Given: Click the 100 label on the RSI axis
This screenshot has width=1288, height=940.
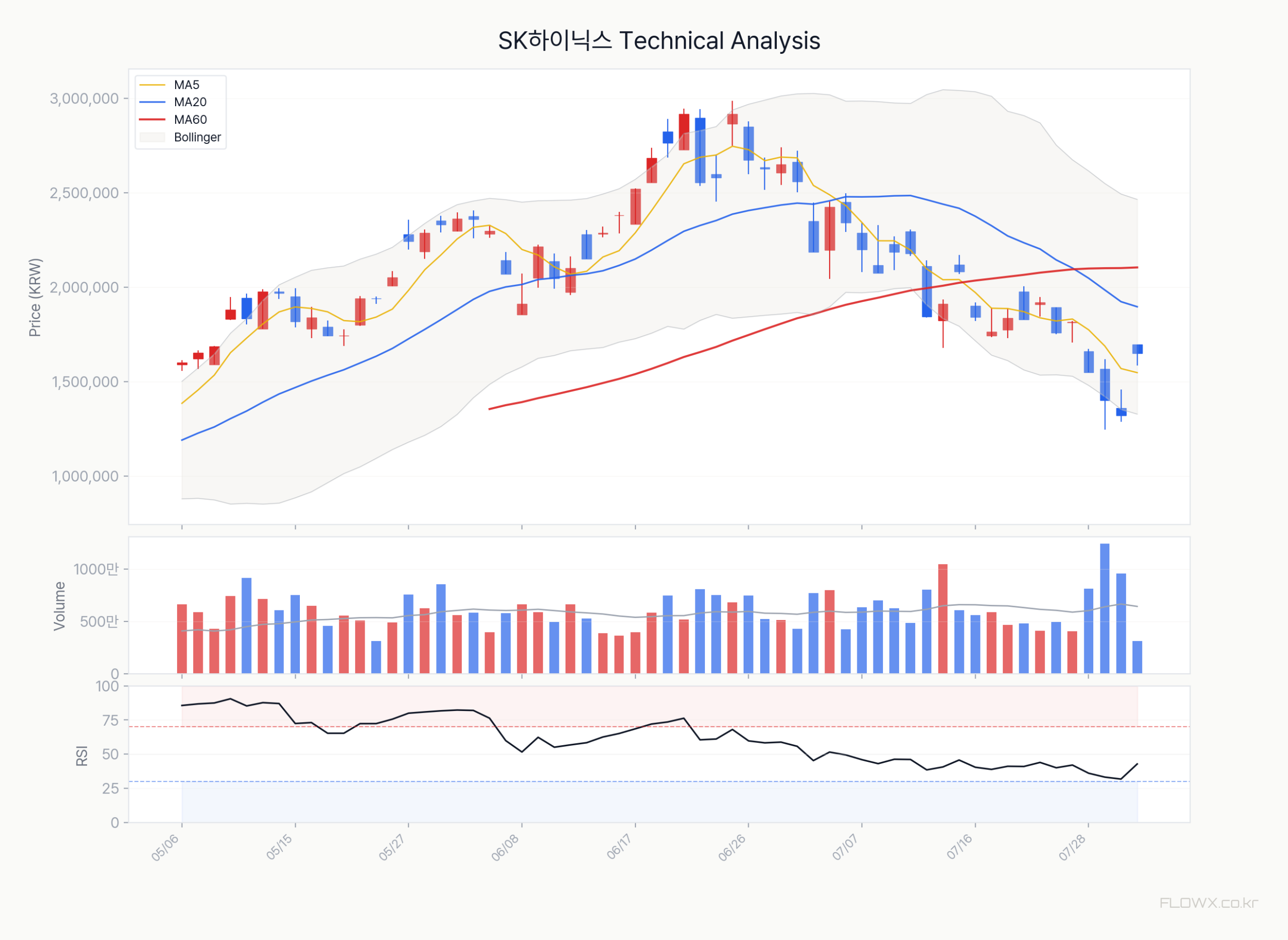Looking at the screenshot, I should [x=107, y=687].
